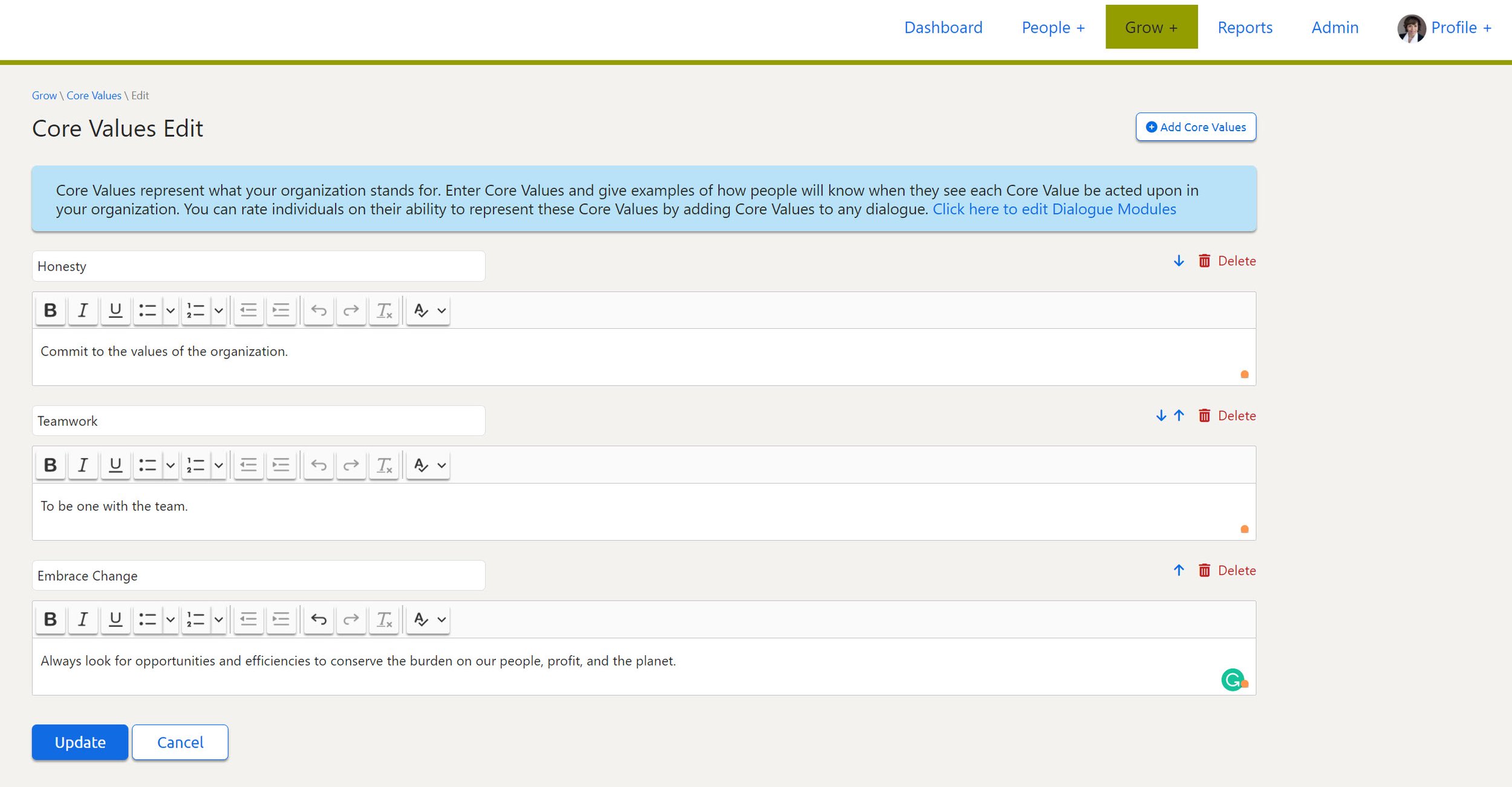
Task: Apply italic in the Teamwork editor
Action: click(x=83, y=465)
